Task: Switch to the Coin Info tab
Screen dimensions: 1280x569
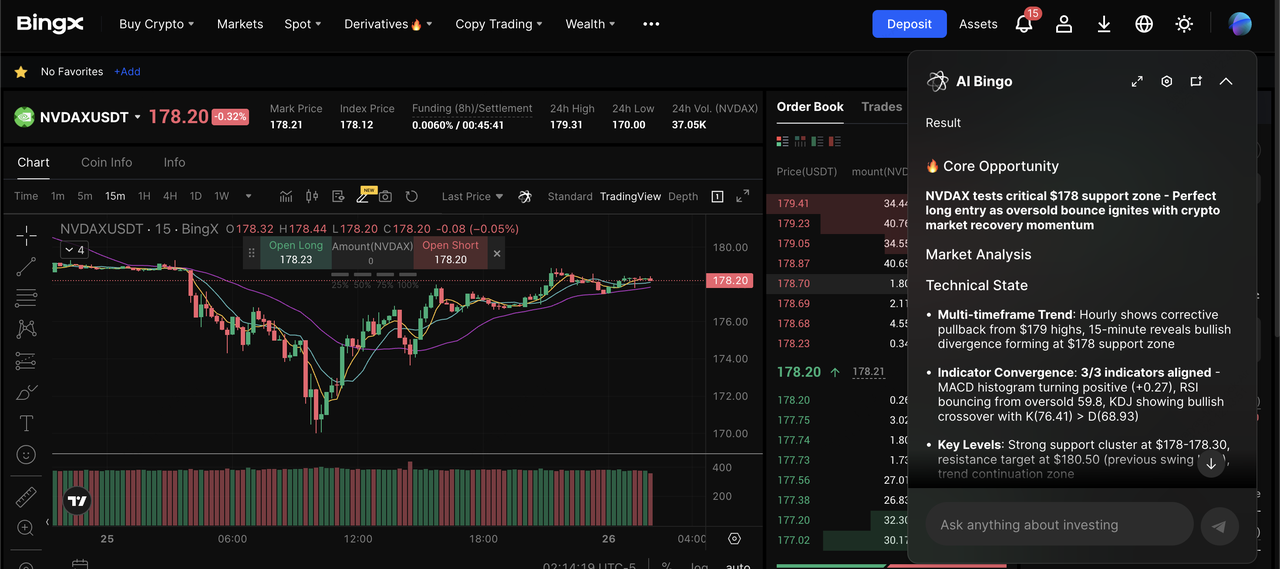Action: [x=106, y=162]
